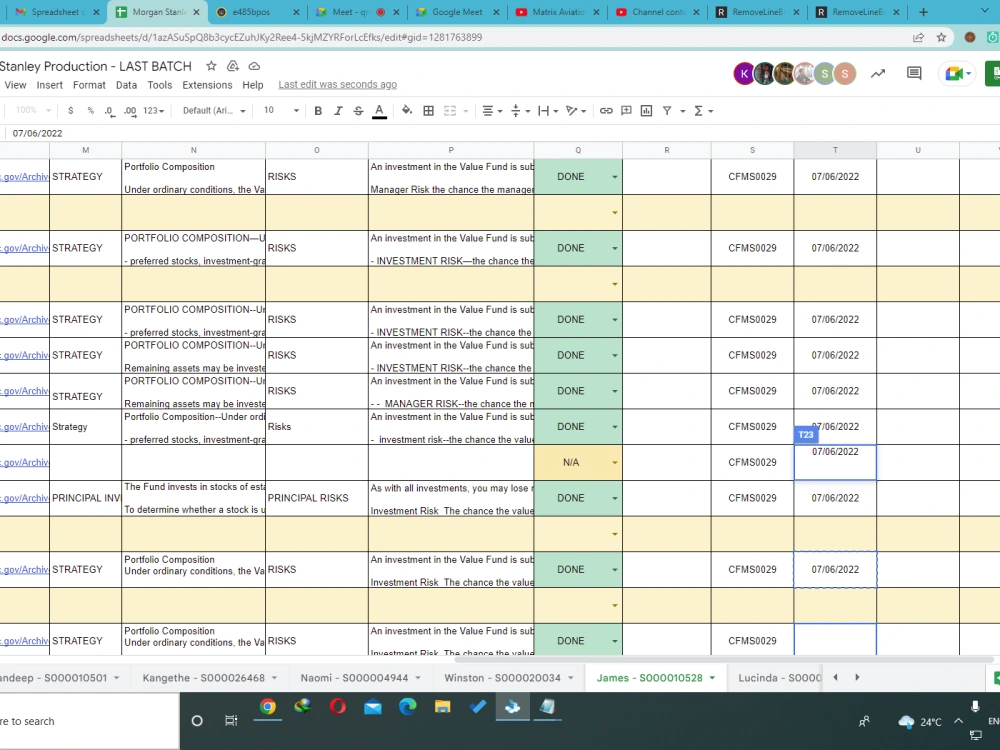Toggle bold formatting in toolbar

click(318, 111)
